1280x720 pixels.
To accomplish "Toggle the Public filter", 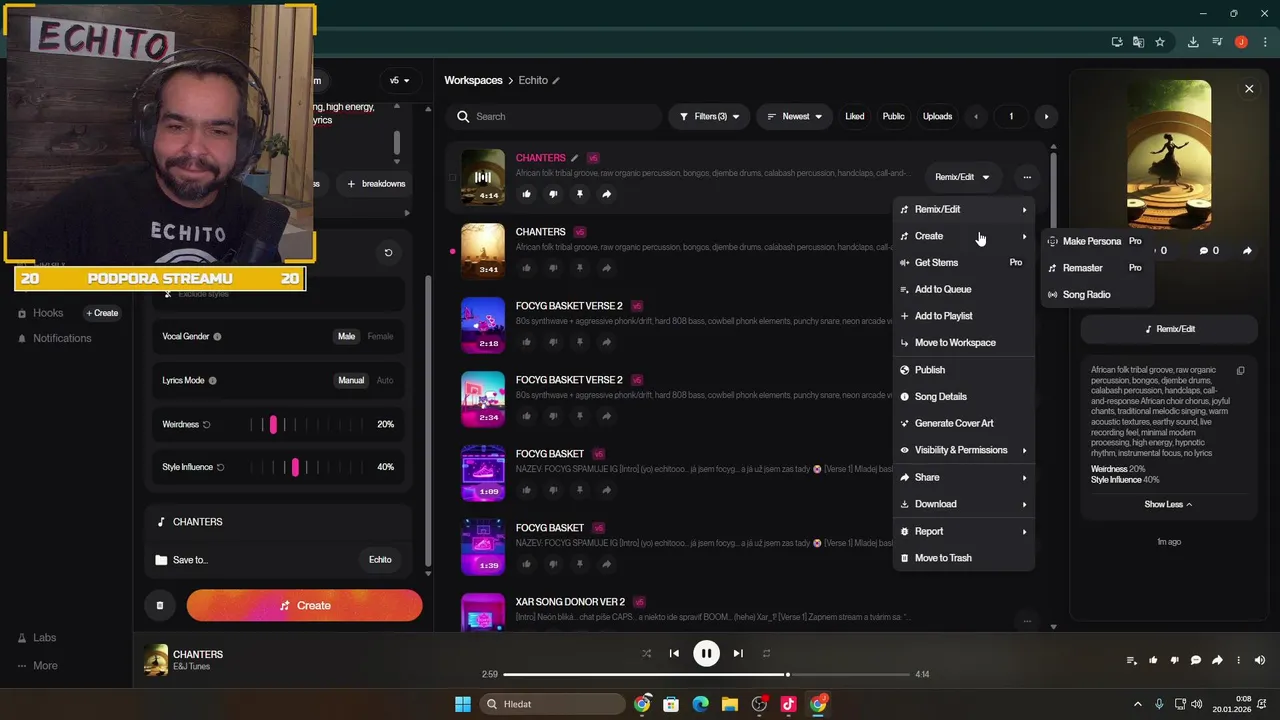I will (x=893, y=117).
